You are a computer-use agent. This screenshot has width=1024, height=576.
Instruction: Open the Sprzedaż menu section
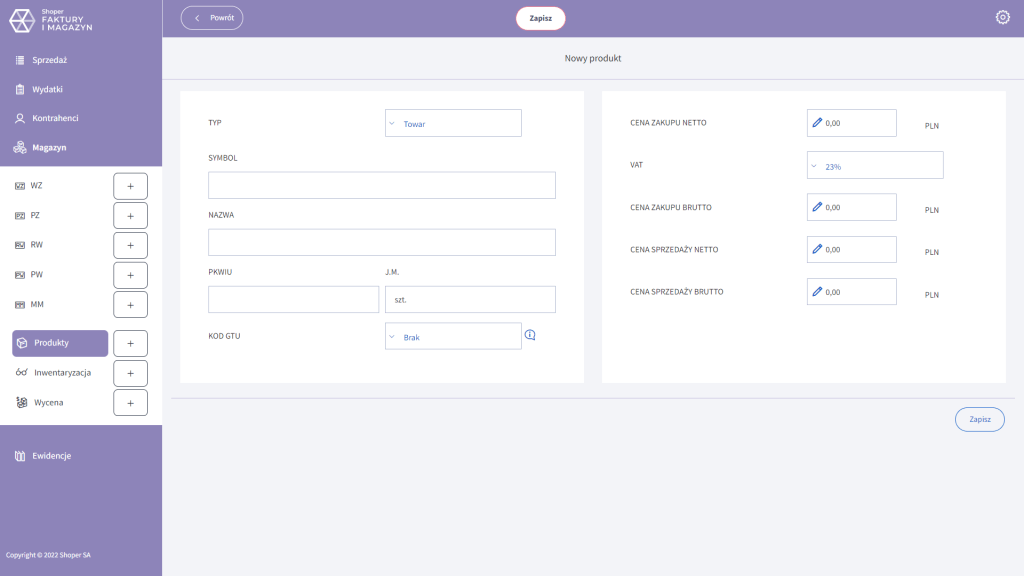coord(49,60)
